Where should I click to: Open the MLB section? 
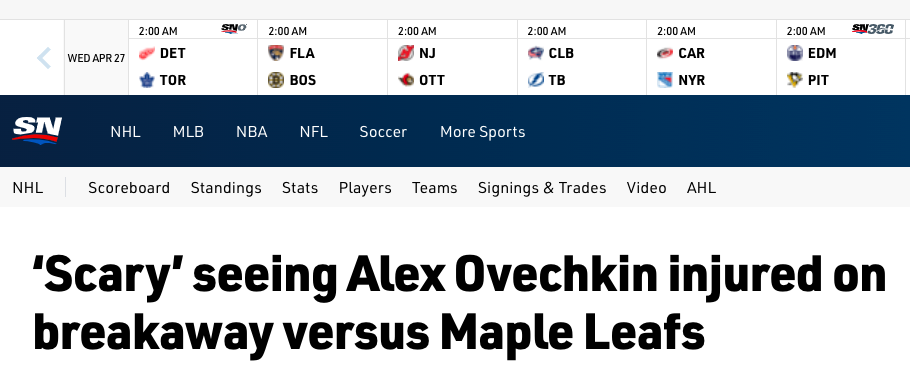click(x=188, y=132)
